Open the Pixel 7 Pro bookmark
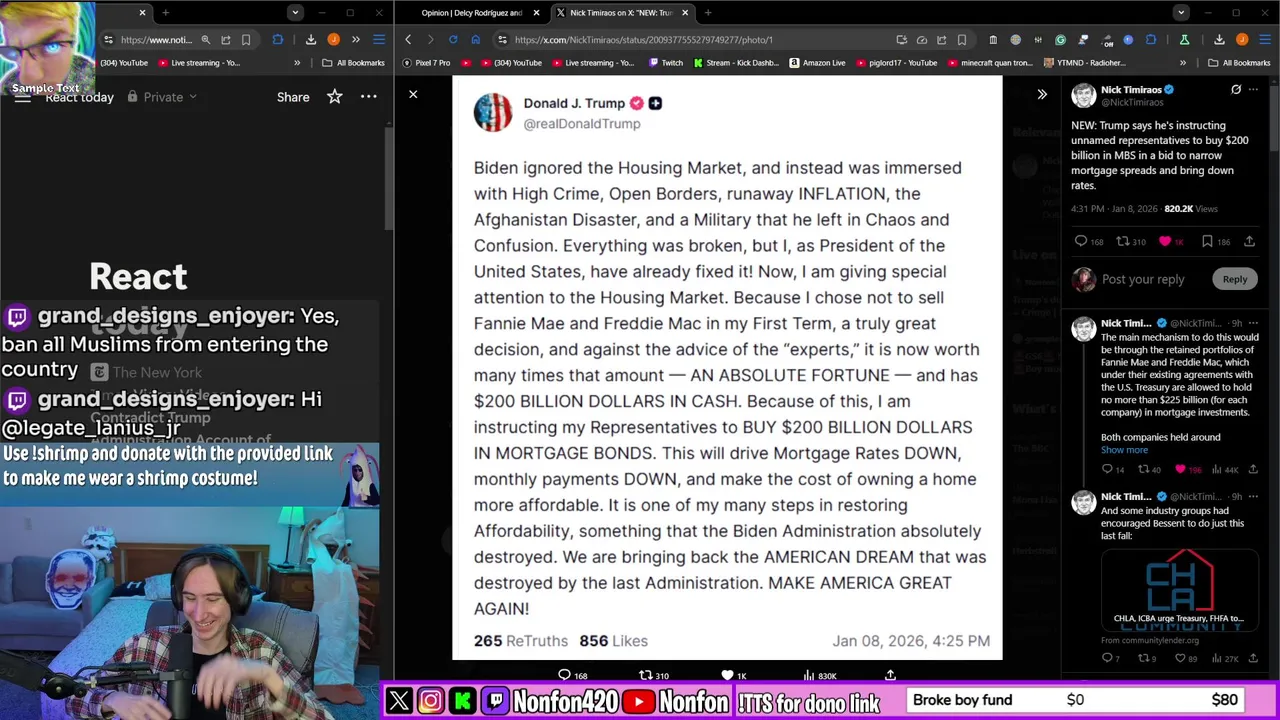The width and height of the screenshot is (1280, 720). pos(426,63)
